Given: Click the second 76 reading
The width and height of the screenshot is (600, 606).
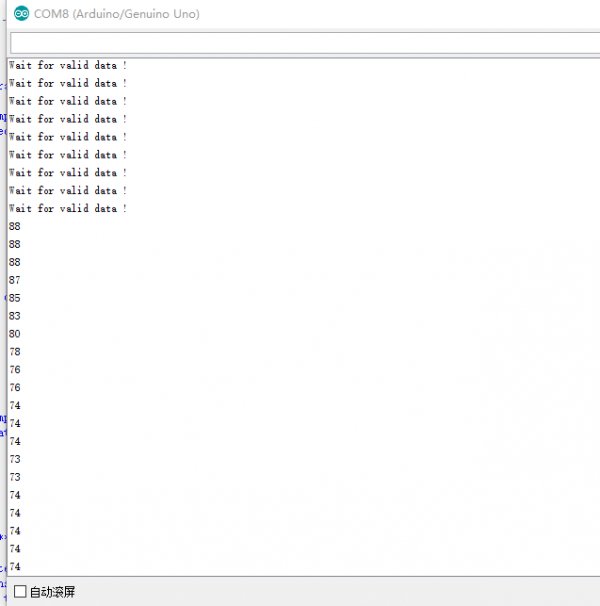Looking at the screenshot, I should pos(14,388).
